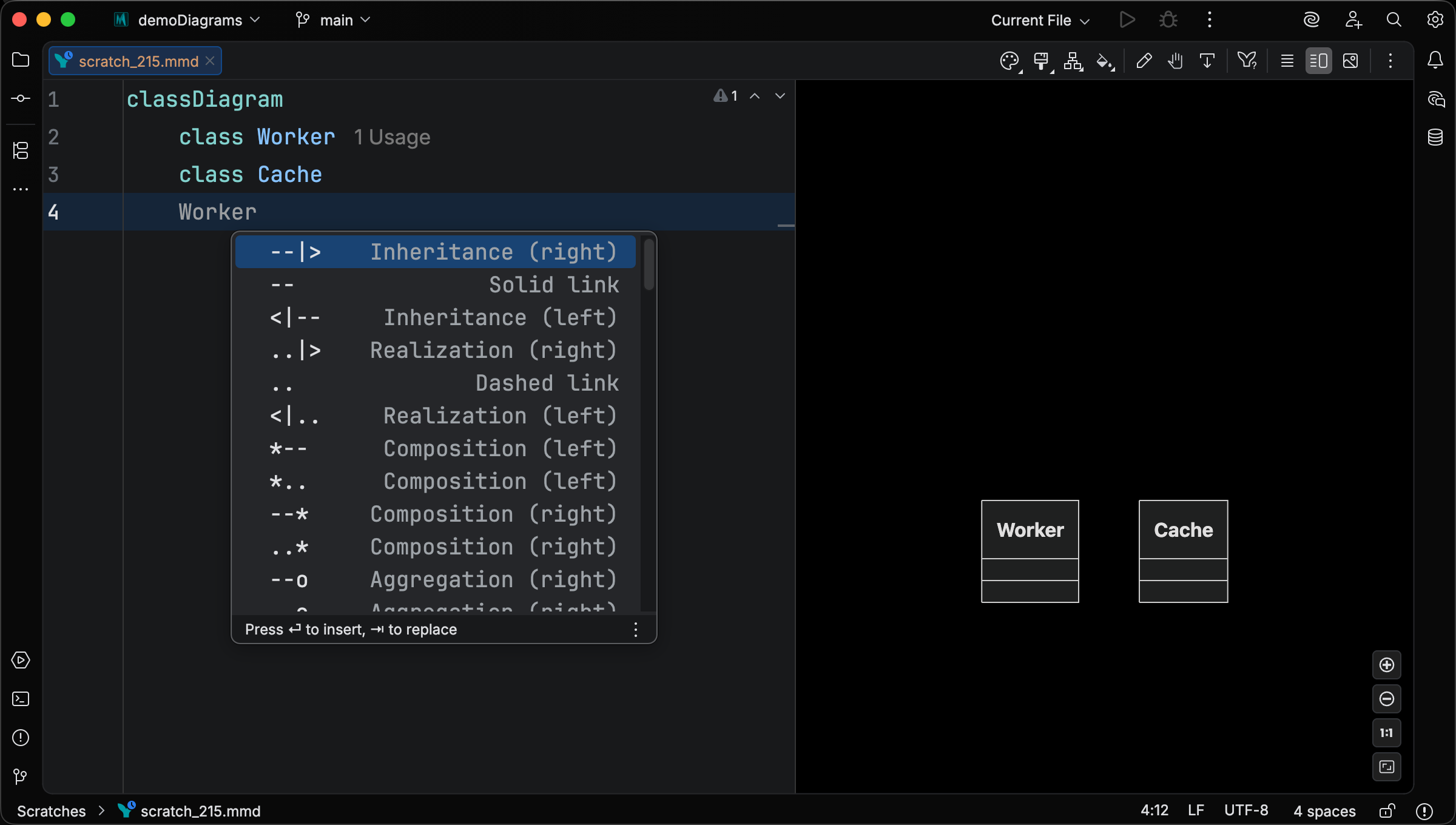Choose Inheritance (left) completion
The image size is (1456, 825).
point(436,317)
